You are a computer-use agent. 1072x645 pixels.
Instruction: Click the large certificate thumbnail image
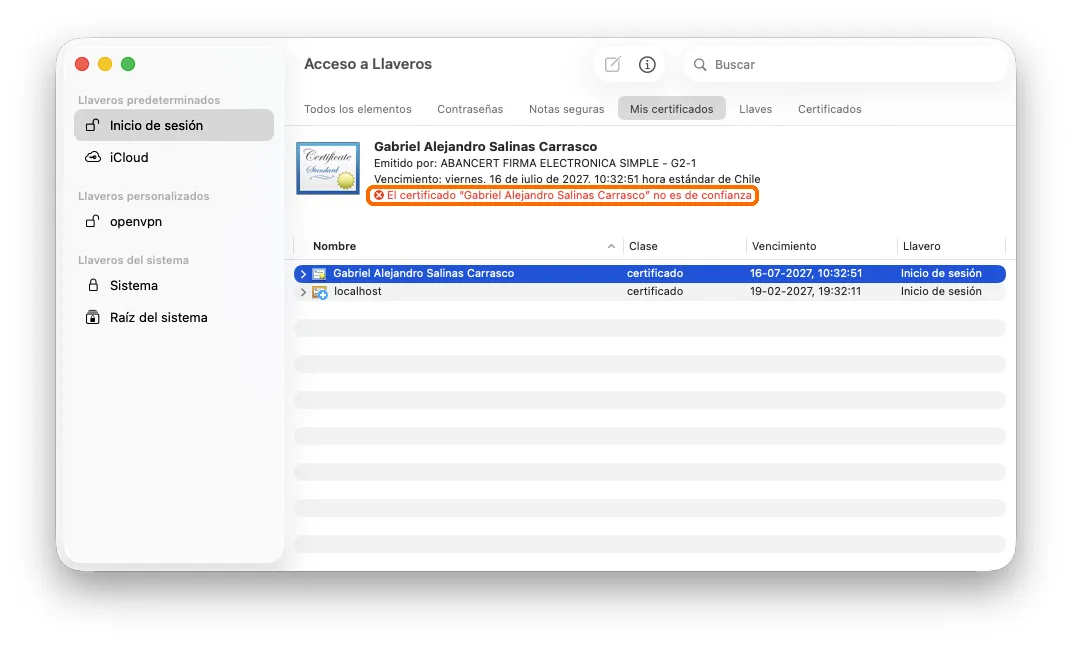tap(328, 168)
